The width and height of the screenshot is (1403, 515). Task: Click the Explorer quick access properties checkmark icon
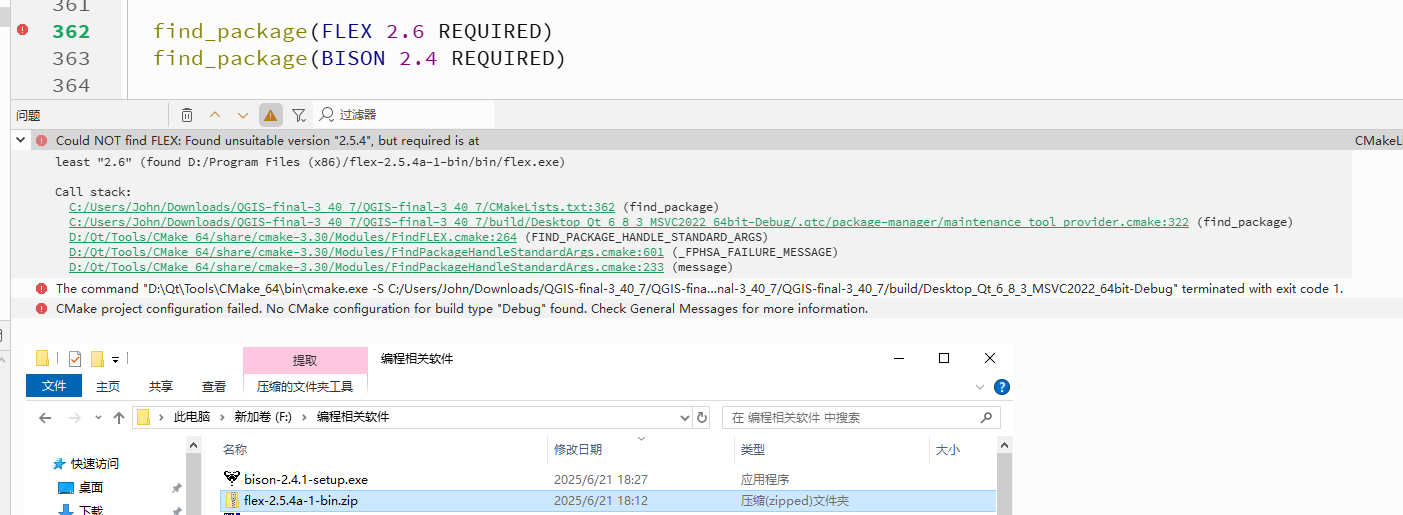click(x=75, y=359)
